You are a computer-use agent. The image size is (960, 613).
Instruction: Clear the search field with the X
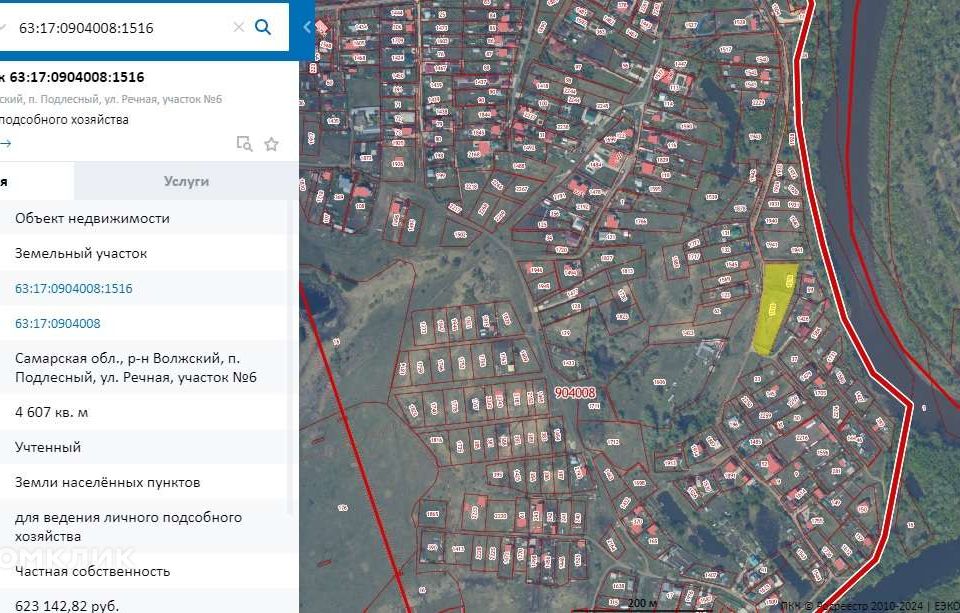pyautogui.click(x=238, y=28)
